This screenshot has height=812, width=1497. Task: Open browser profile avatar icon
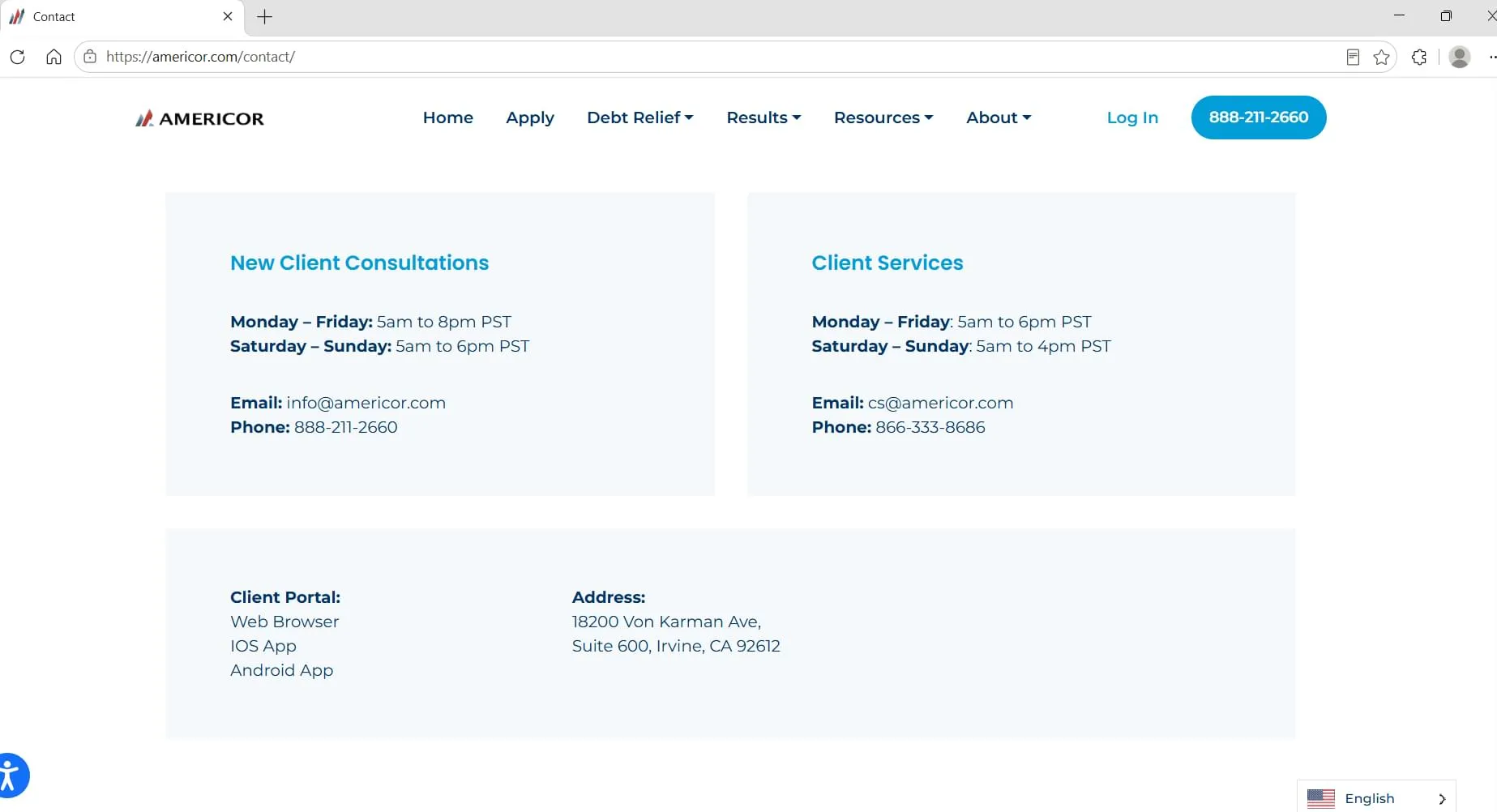pyautogui.click(x=1460, y=57)
